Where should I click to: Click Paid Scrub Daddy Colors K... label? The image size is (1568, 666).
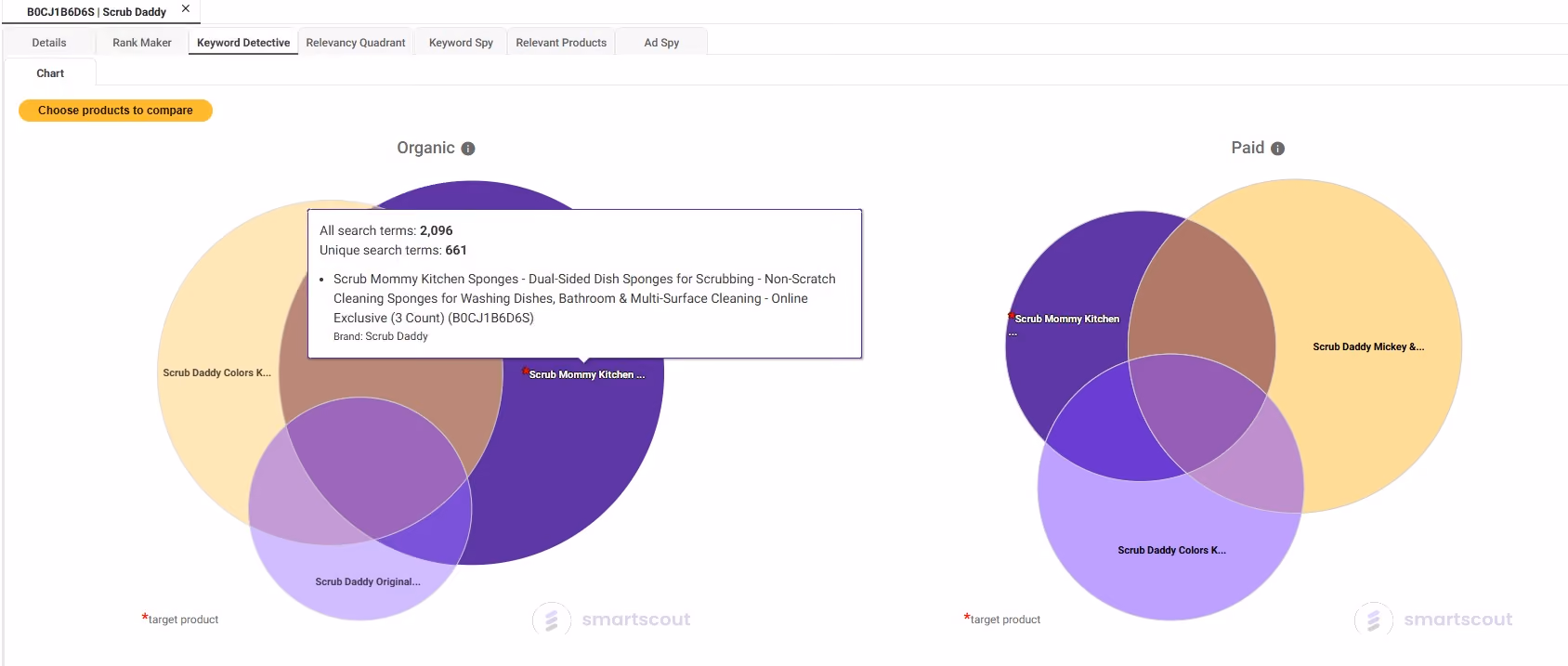[x=1171, y=550]
